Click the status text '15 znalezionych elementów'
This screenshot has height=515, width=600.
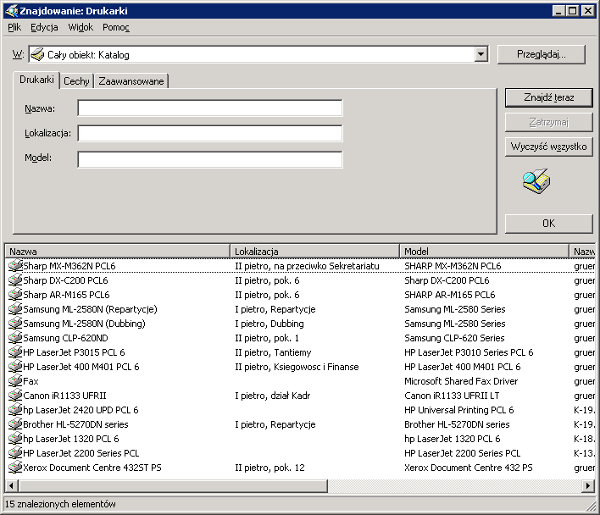coord(60,504)
